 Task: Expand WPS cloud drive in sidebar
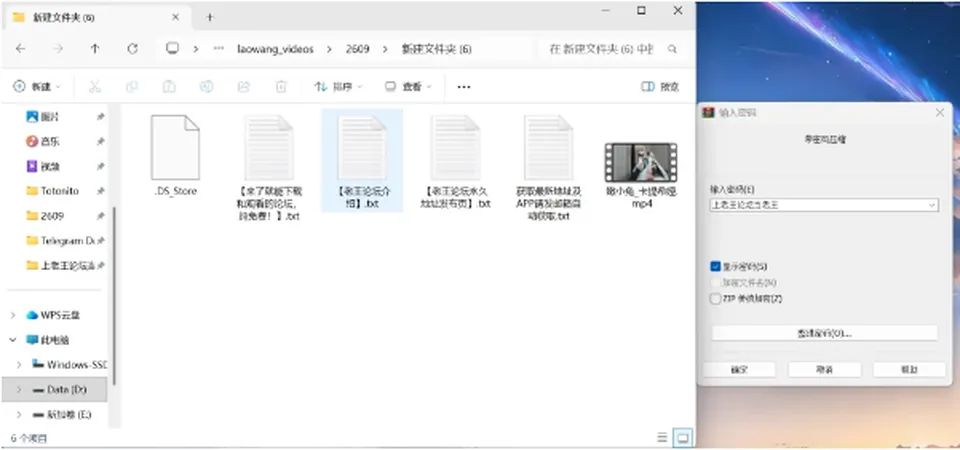13,315
